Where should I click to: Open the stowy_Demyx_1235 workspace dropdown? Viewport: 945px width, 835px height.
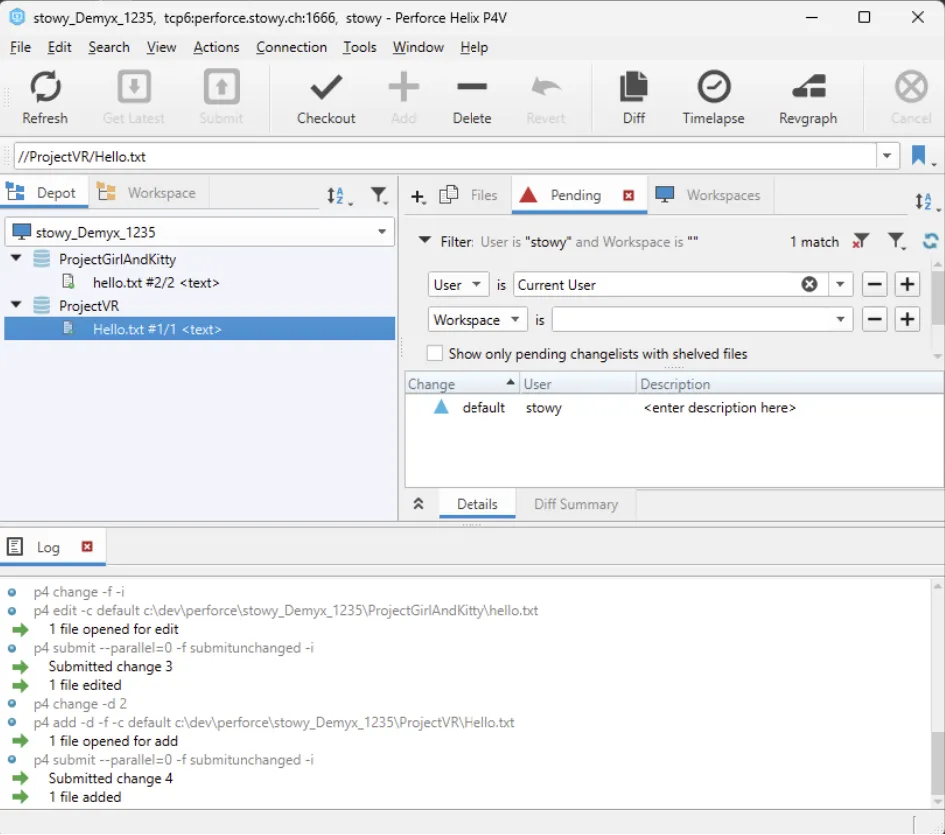(x=381, y=232)
